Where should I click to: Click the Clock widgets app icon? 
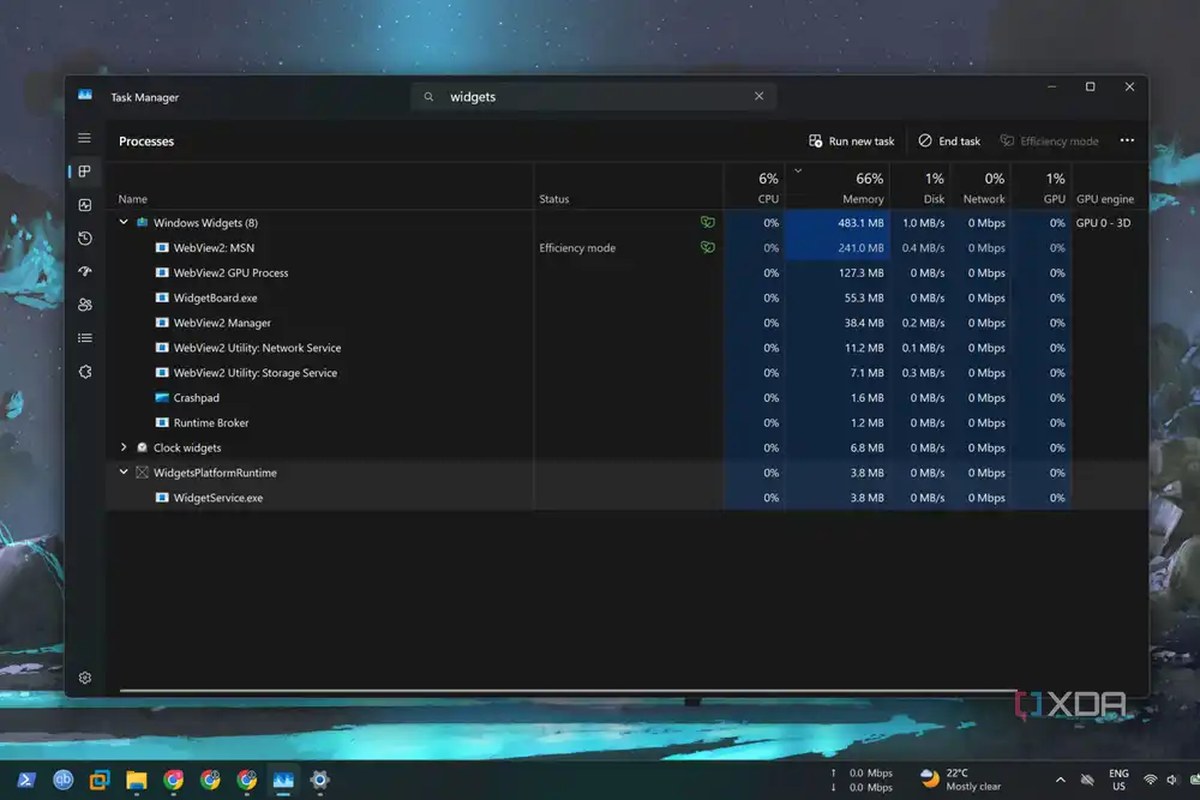click(143, 448)
